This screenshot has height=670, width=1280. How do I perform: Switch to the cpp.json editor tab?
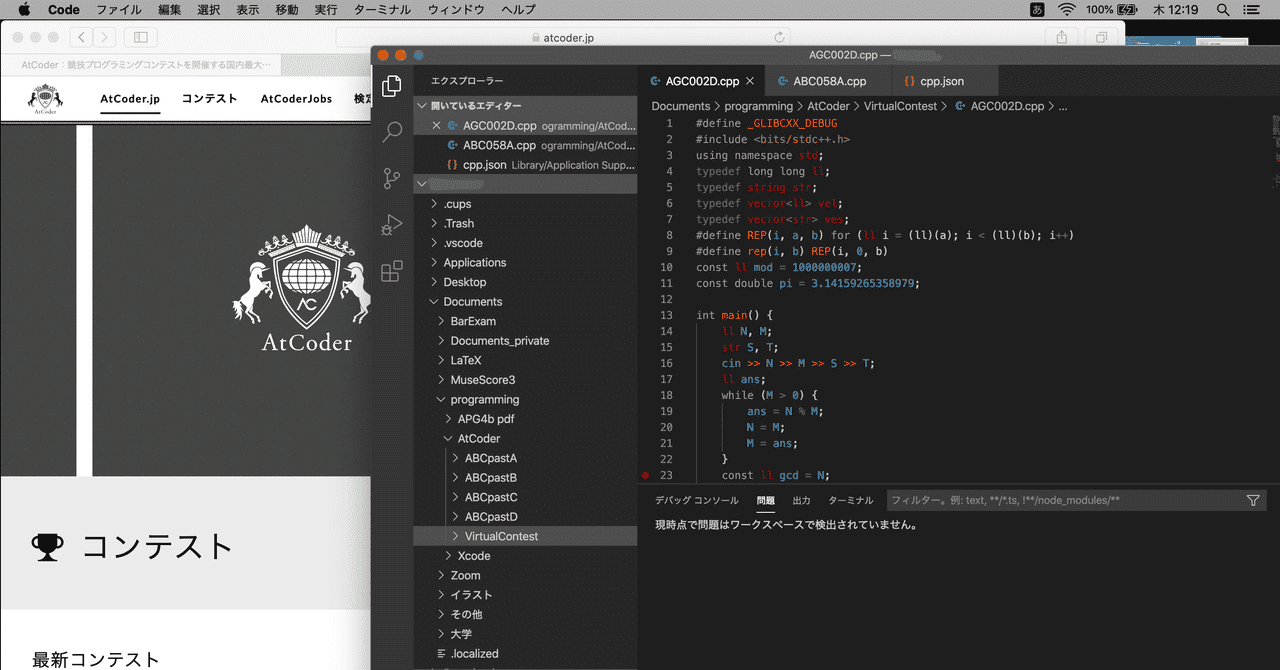pyautogui.click(x=942, y=81)
